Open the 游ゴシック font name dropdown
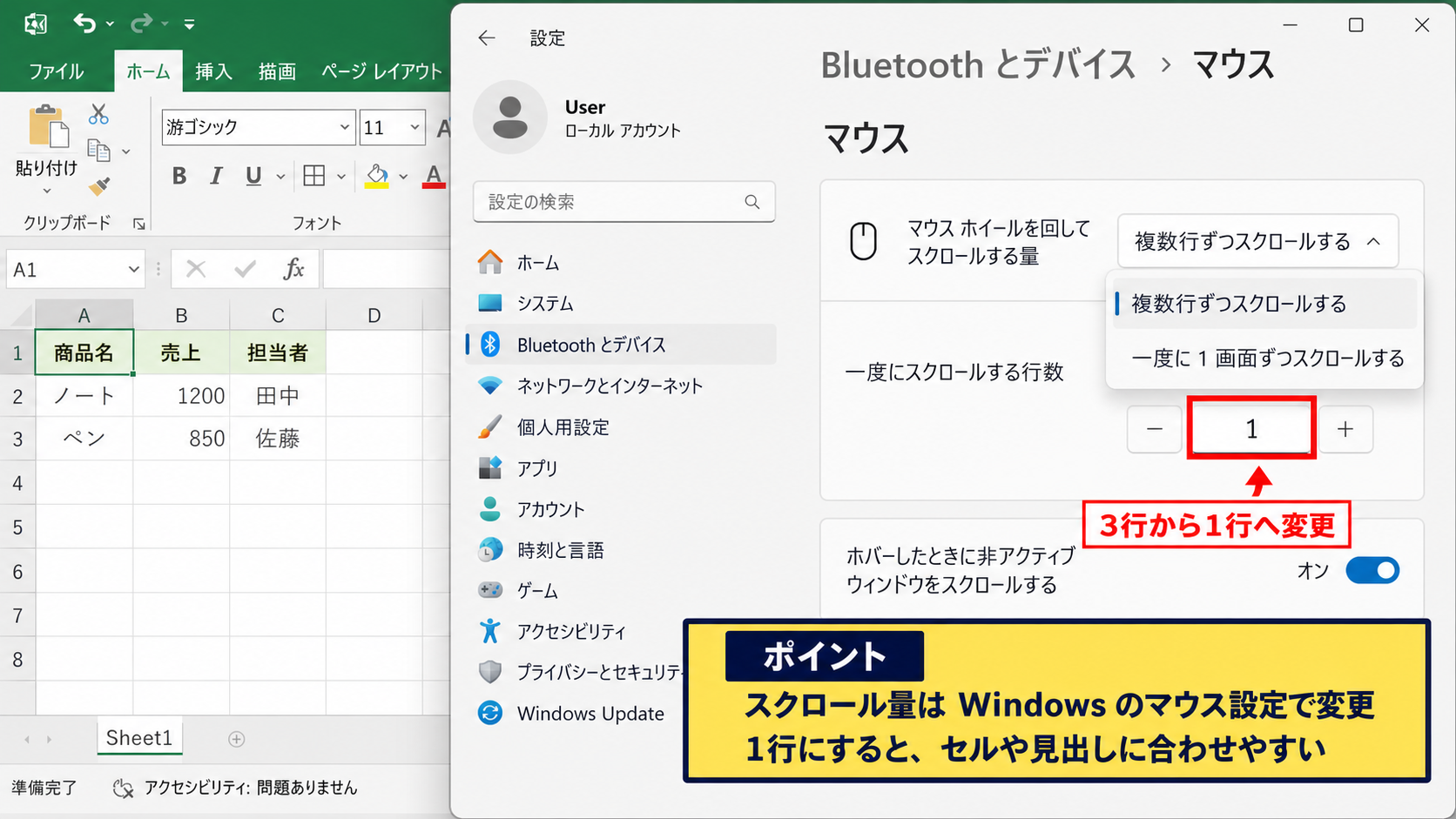Image resolution: width=1456 pixels, height=819 pixels. pyautogui.click(x=345, y=127)
